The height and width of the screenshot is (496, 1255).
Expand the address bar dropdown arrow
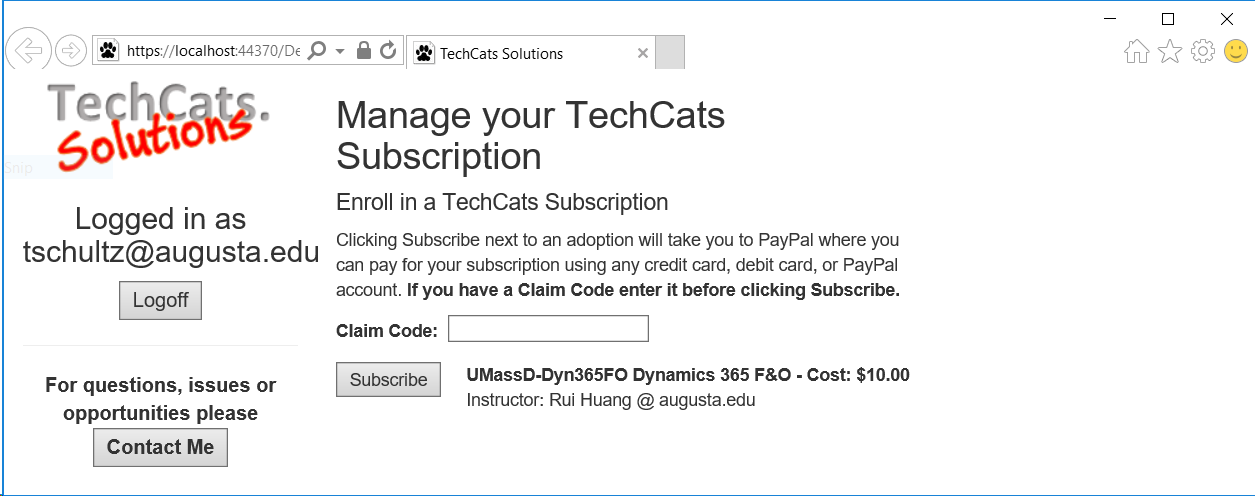click(x=340, y=51)
